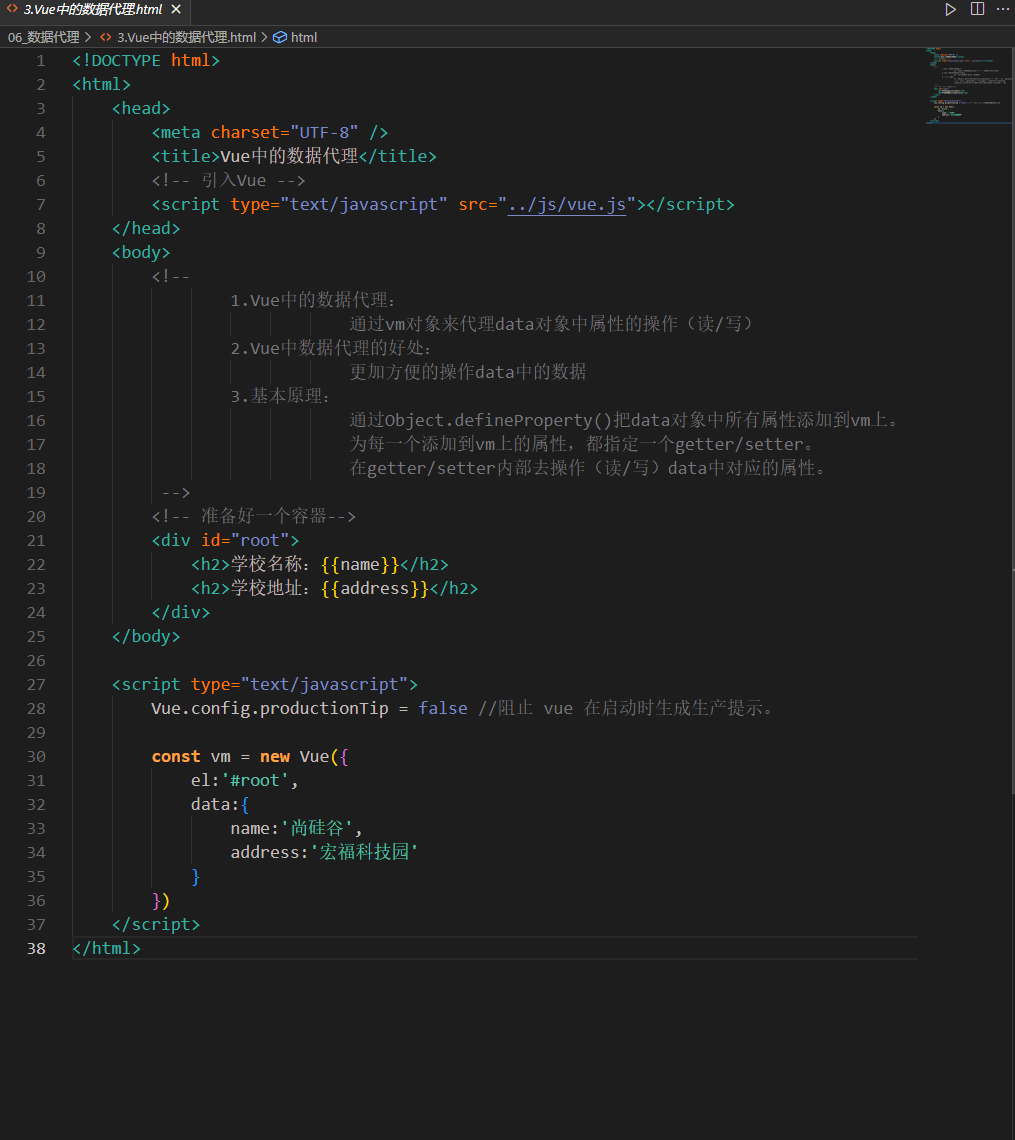The height and width of the screenshot is (1140, 1015).
Task: Click the opening <body> tag
Action: (141, 252)
